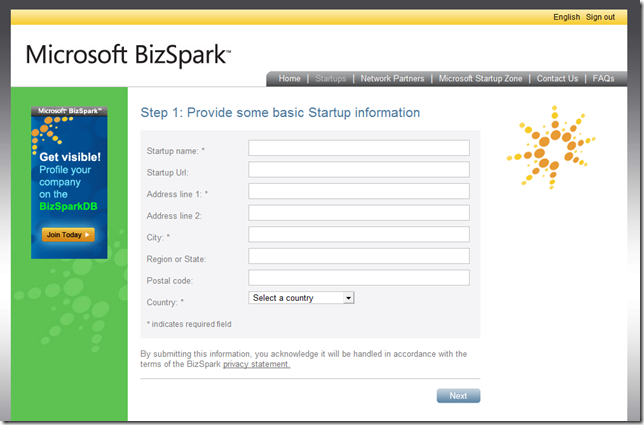Image resolution: width=644 pixels, height=425 pixels.
Task: Click into Address line 2 field
Action: point(359,213)
